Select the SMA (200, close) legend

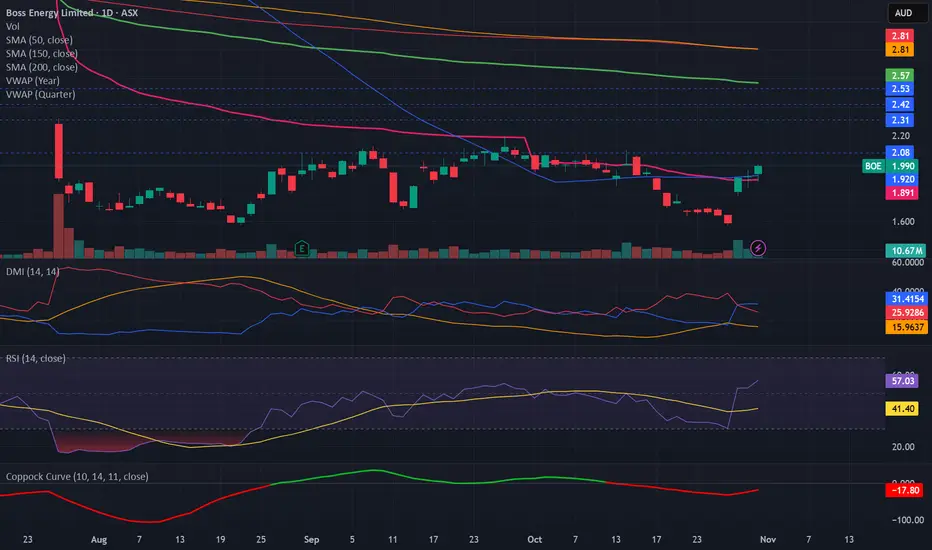coord(42,67)
